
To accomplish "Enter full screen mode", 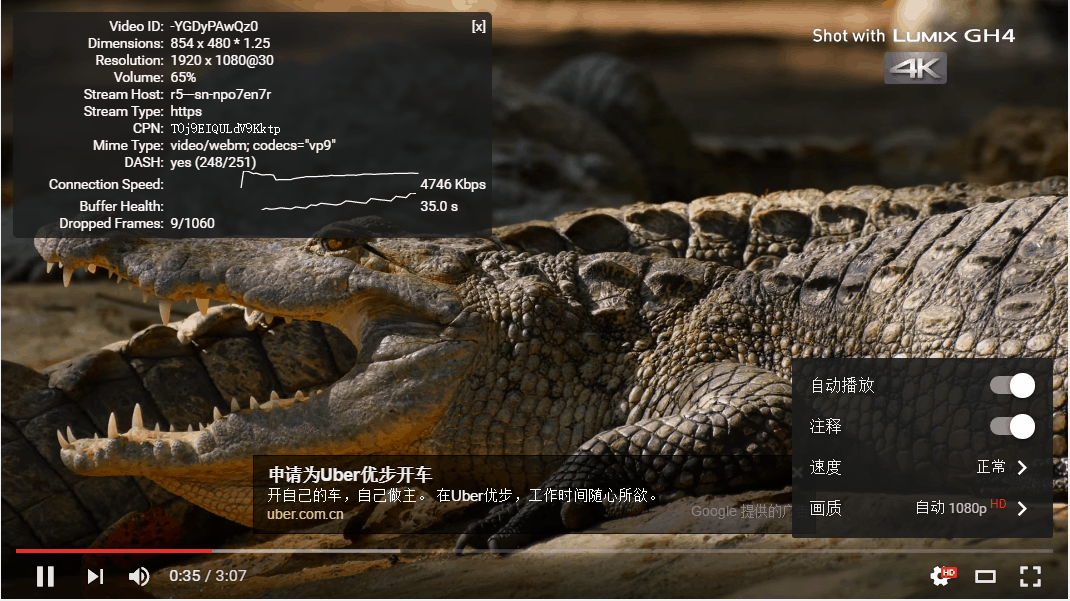I will pyautogui.click(x=1030, y=576).
